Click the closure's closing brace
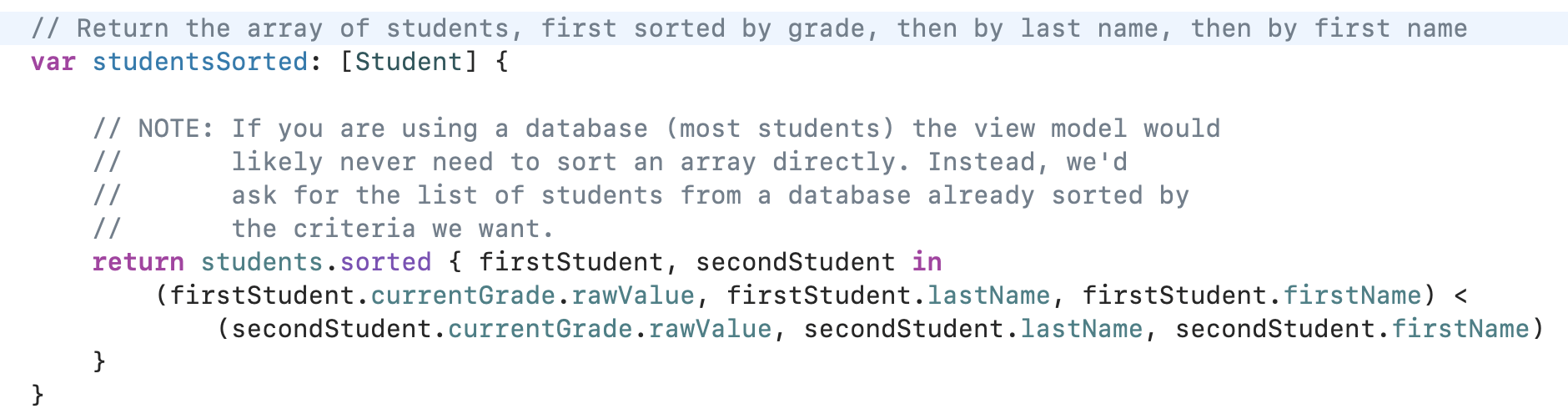Viewport: 1568px width, 419px height. [99, 361]
